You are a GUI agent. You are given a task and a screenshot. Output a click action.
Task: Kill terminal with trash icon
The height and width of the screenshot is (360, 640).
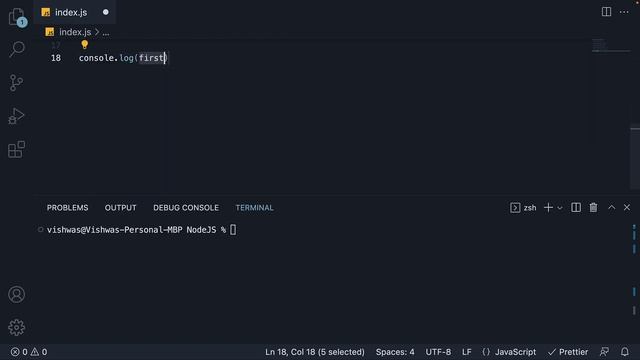click(x=593, y=208)
